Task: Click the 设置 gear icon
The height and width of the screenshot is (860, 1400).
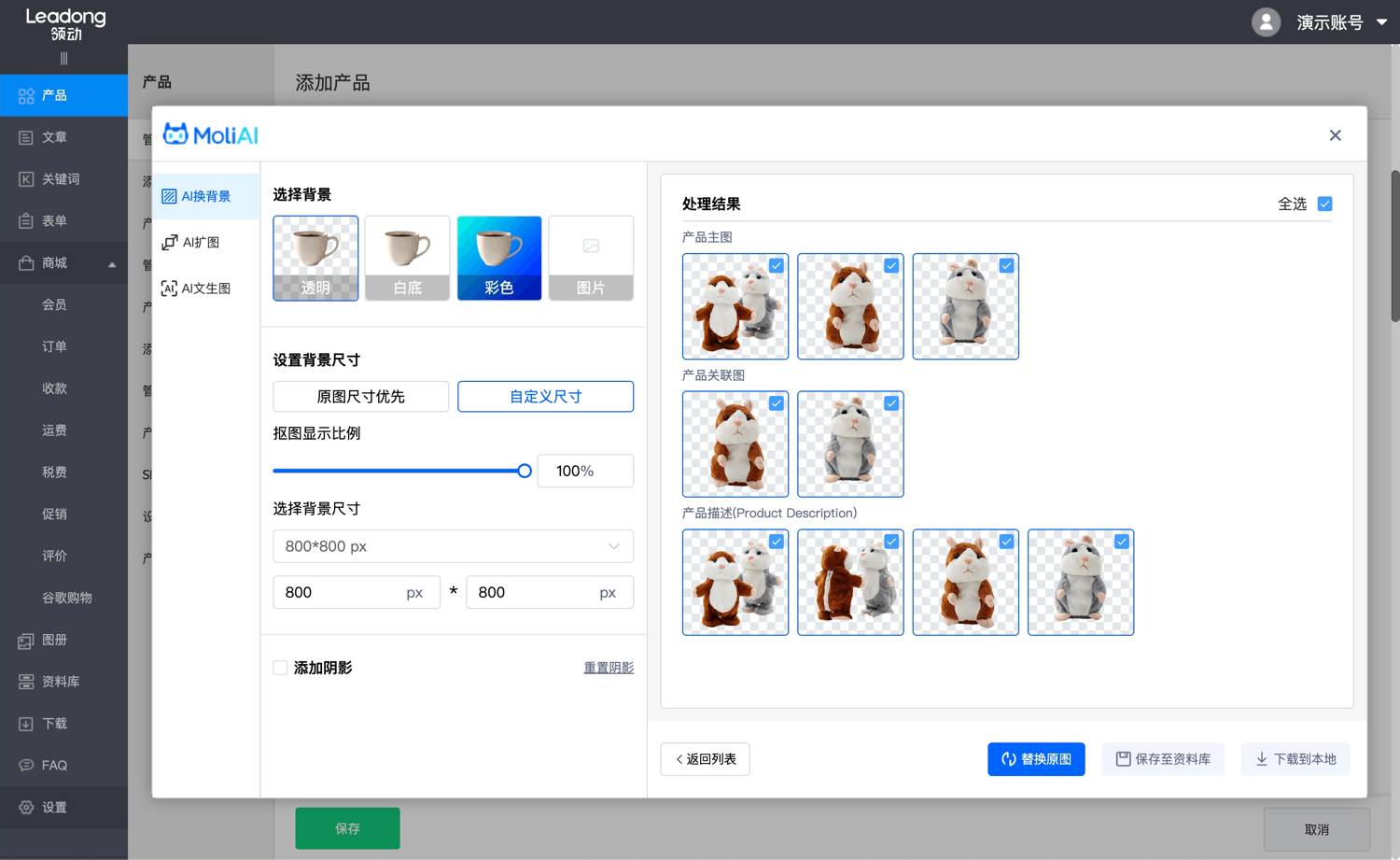Action: tap(26, 808)
